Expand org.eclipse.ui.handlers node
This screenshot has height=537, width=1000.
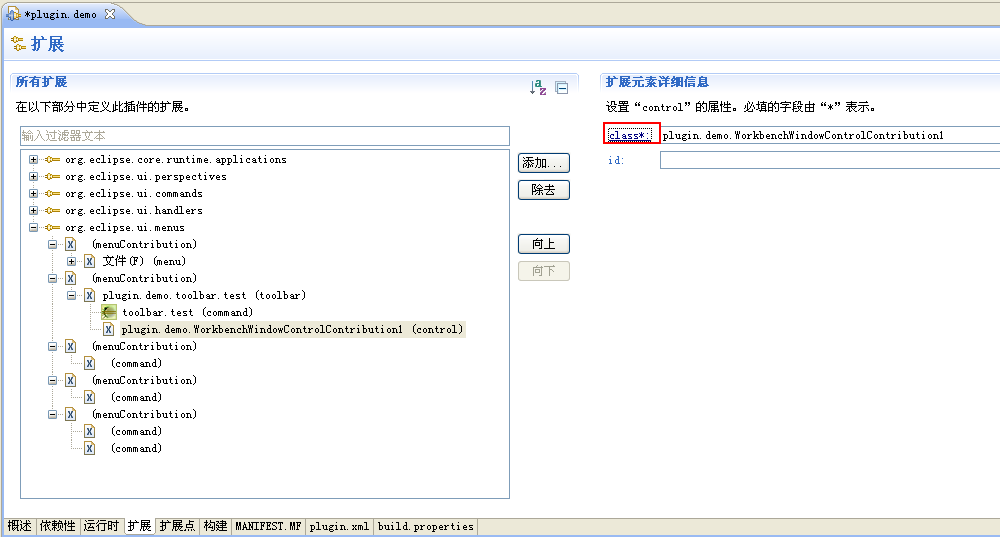coord(33,210)
